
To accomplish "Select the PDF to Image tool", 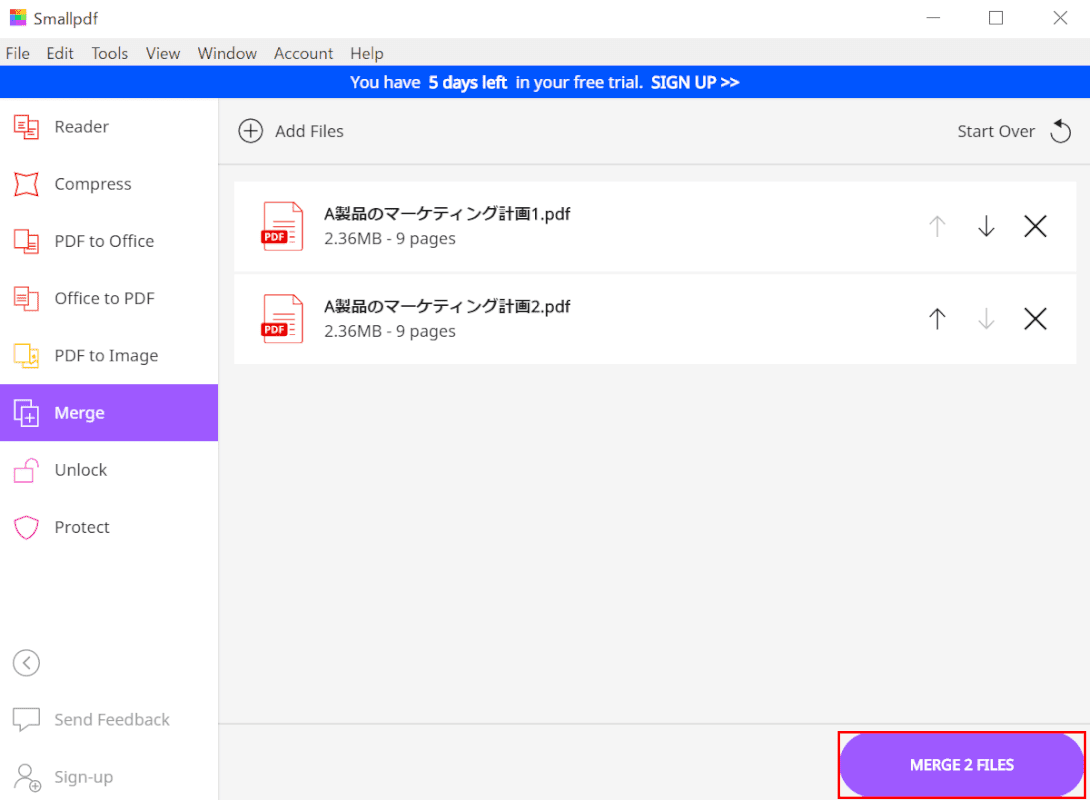I will coord(108,355).
